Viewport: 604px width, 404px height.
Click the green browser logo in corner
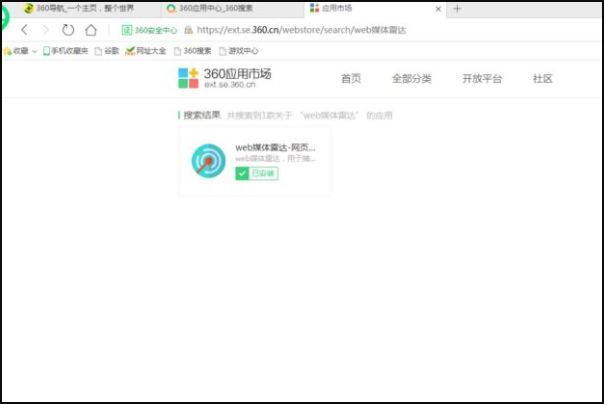click(x=4, y=17)
